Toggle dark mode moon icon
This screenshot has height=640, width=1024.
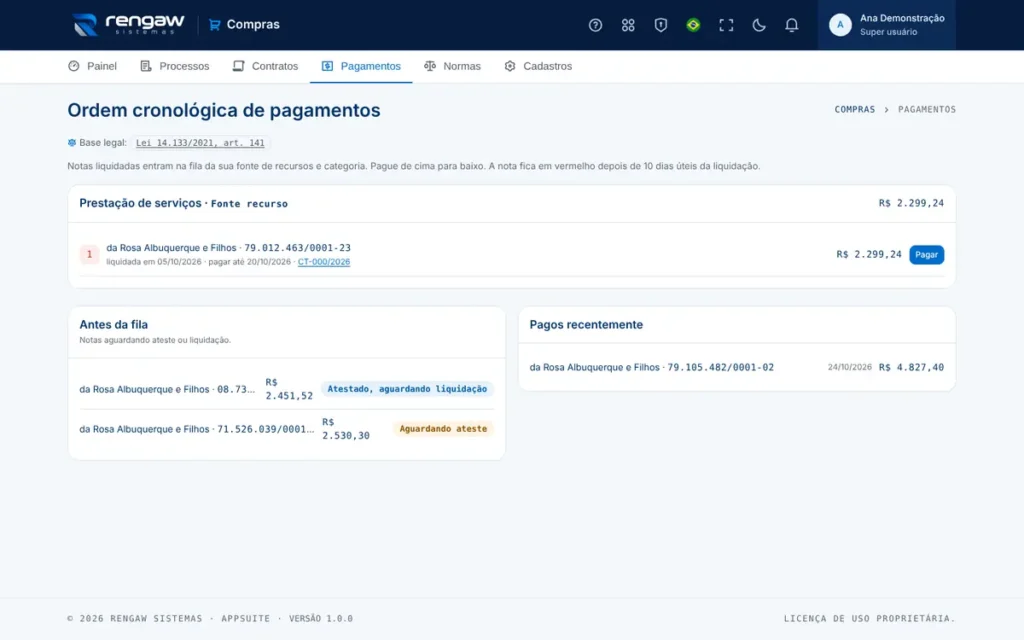pyautogui.click(x=758, y=25)
